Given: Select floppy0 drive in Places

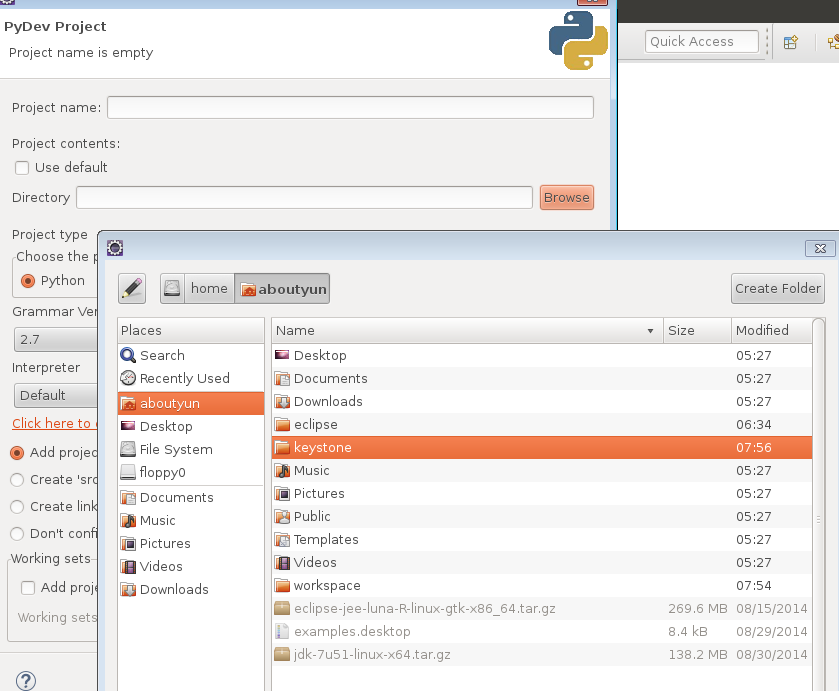Looking at the screenshot, I should point(162,472).
